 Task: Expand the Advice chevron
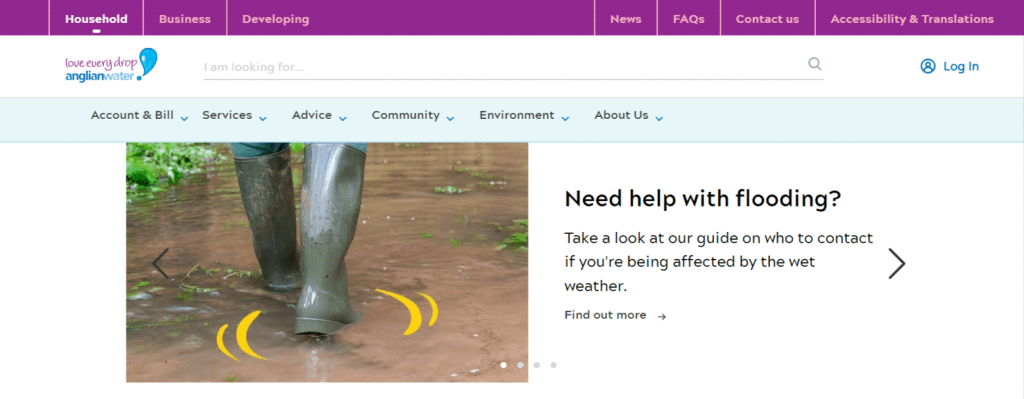(342, 119)
